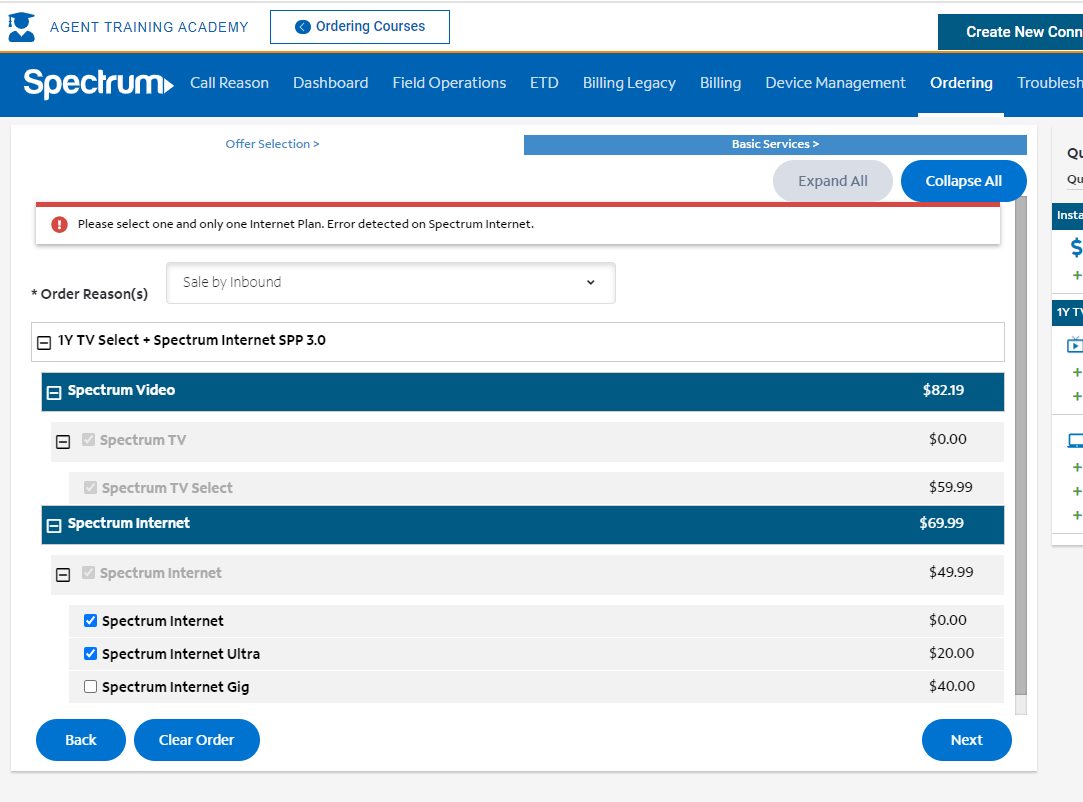Click the laptop internet icon in sidebar

[x=1075, y=440]
